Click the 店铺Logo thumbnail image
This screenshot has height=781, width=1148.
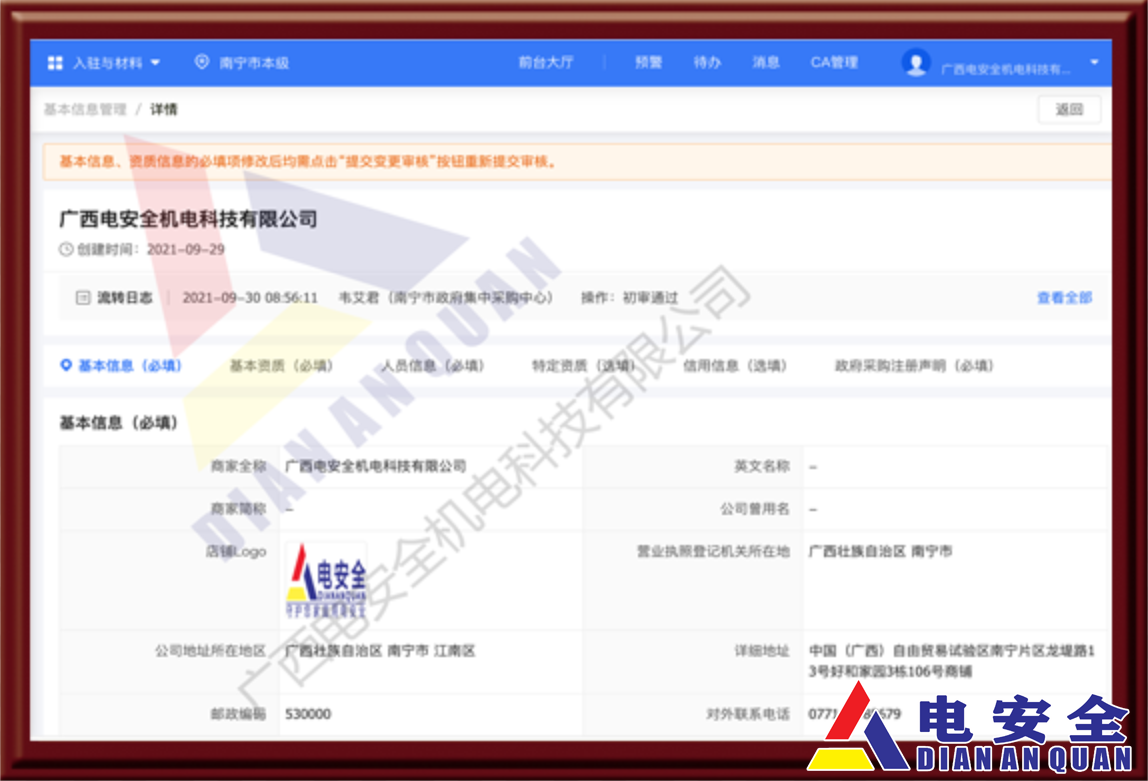pos(327,580)
